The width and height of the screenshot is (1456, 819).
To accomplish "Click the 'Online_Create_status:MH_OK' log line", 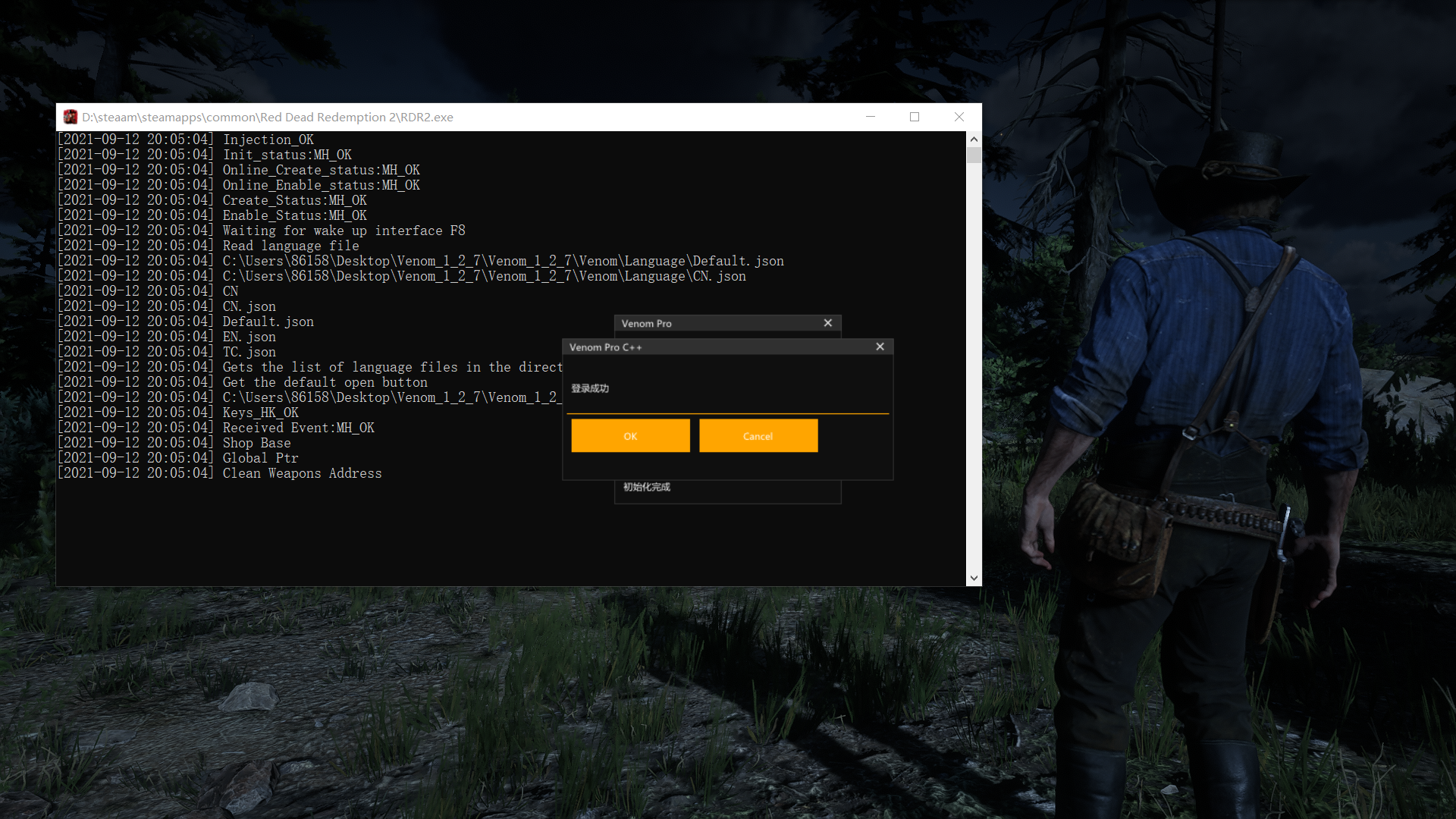I will click(239, 170).
